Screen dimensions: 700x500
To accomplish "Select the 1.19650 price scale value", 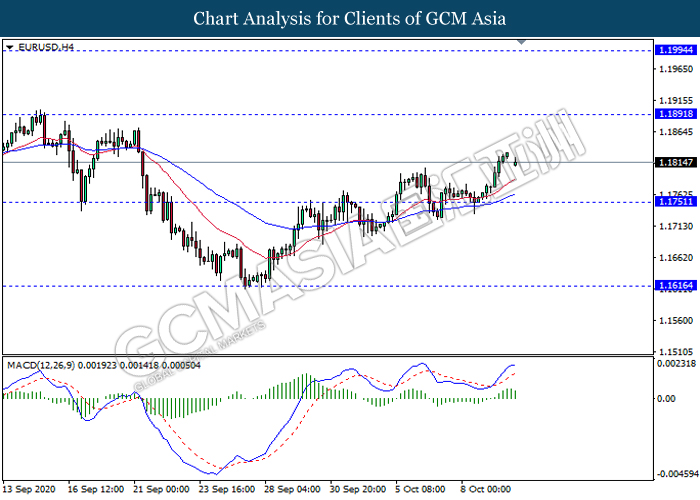I will pos(676,69).
